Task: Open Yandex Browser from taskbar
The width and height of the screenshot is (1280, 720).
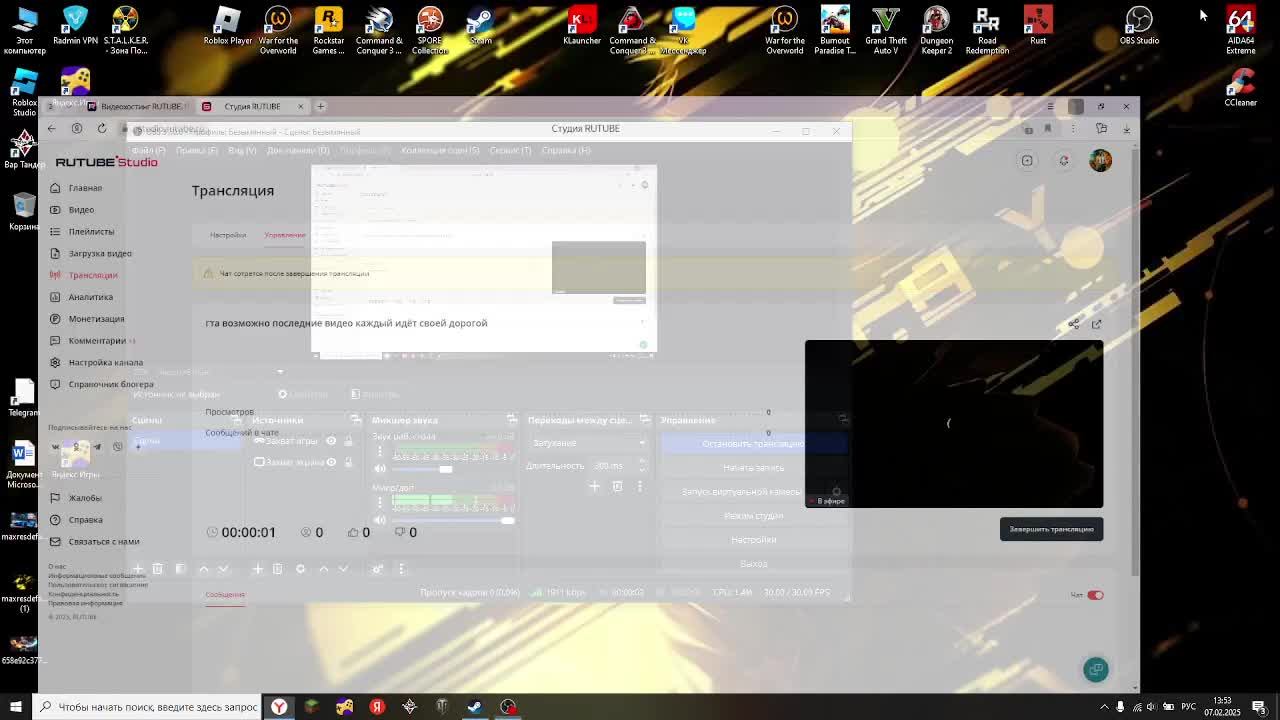Action: click(x=279, y=707)
